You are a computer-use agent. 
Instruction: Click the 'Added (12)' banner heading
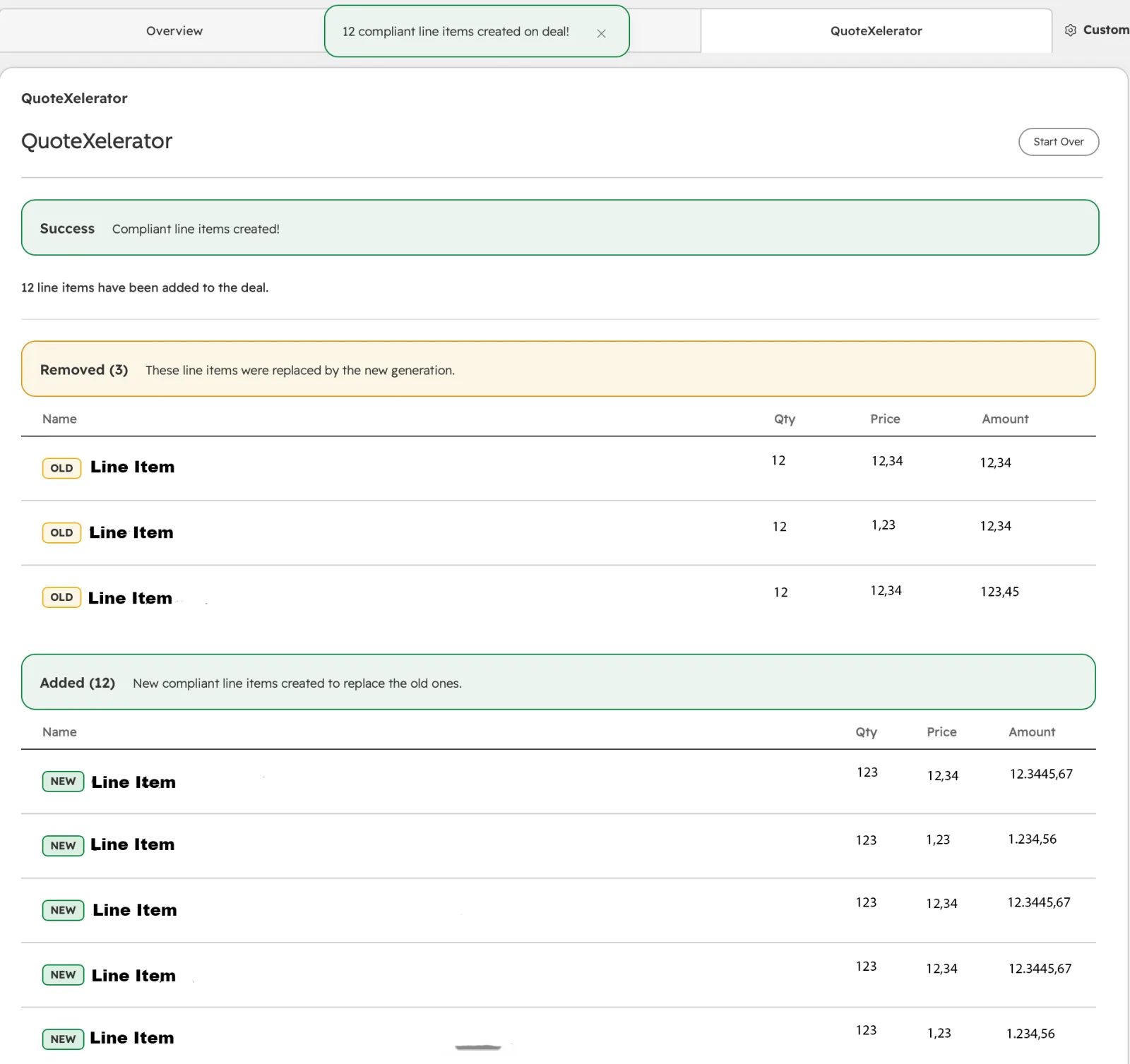click(78, 683)
